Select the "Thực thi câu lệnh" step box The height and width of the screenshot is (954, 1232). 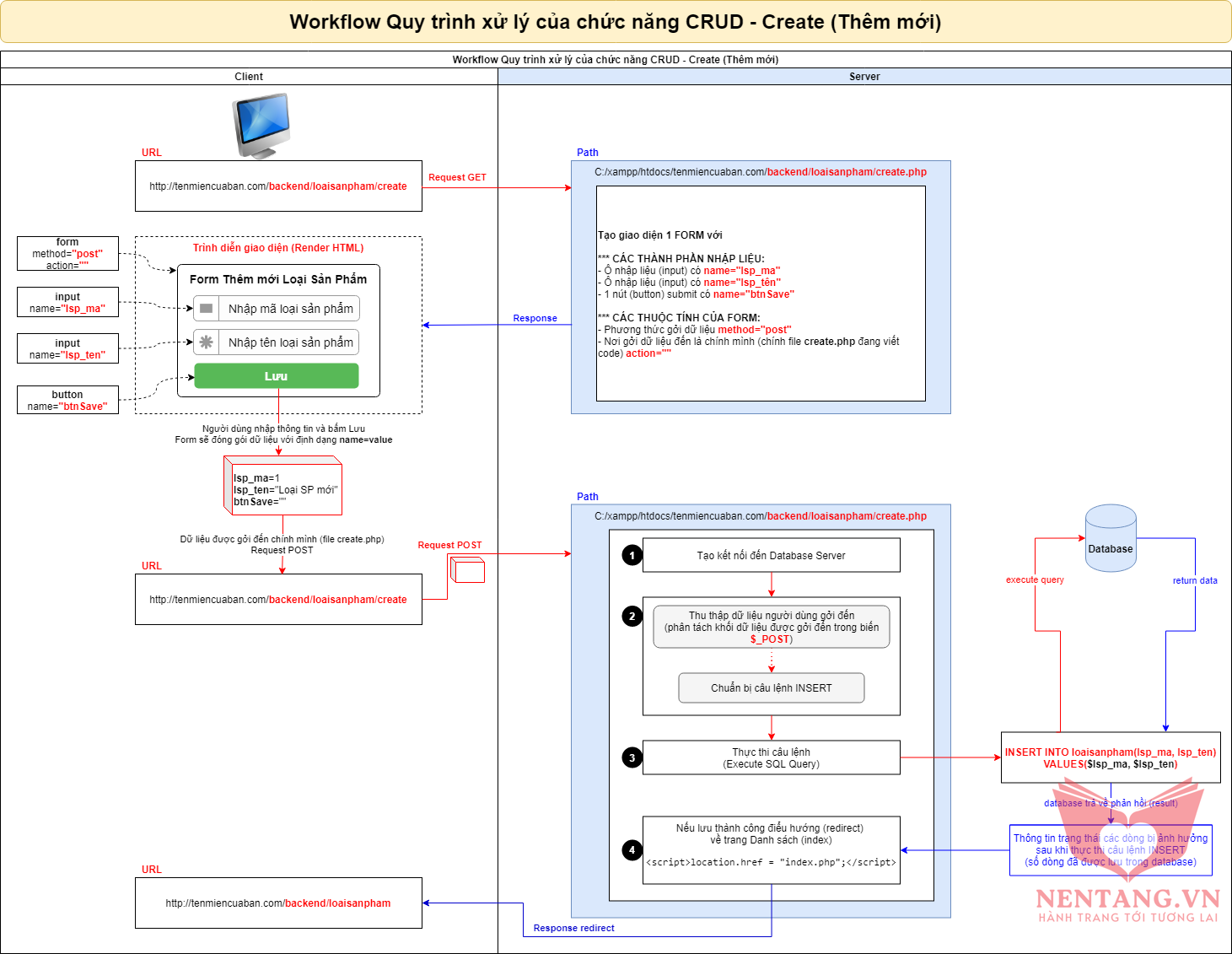tap(771, 757)
